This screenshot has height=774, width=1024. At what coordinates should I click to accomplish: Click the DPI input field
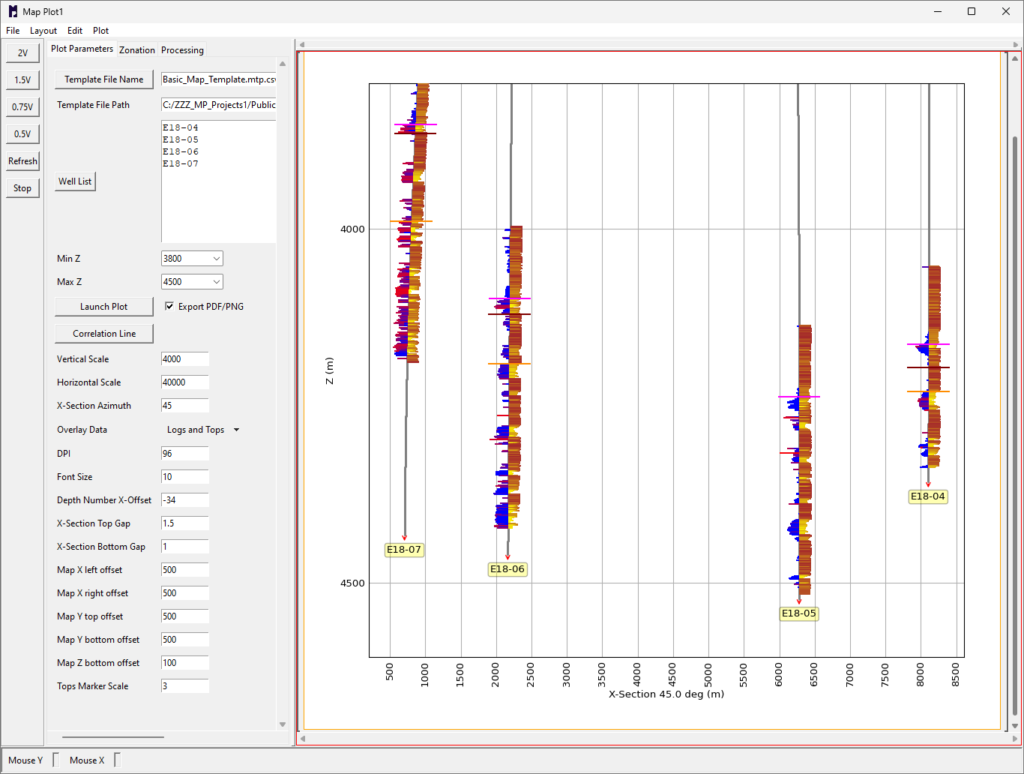coord(185,453)
